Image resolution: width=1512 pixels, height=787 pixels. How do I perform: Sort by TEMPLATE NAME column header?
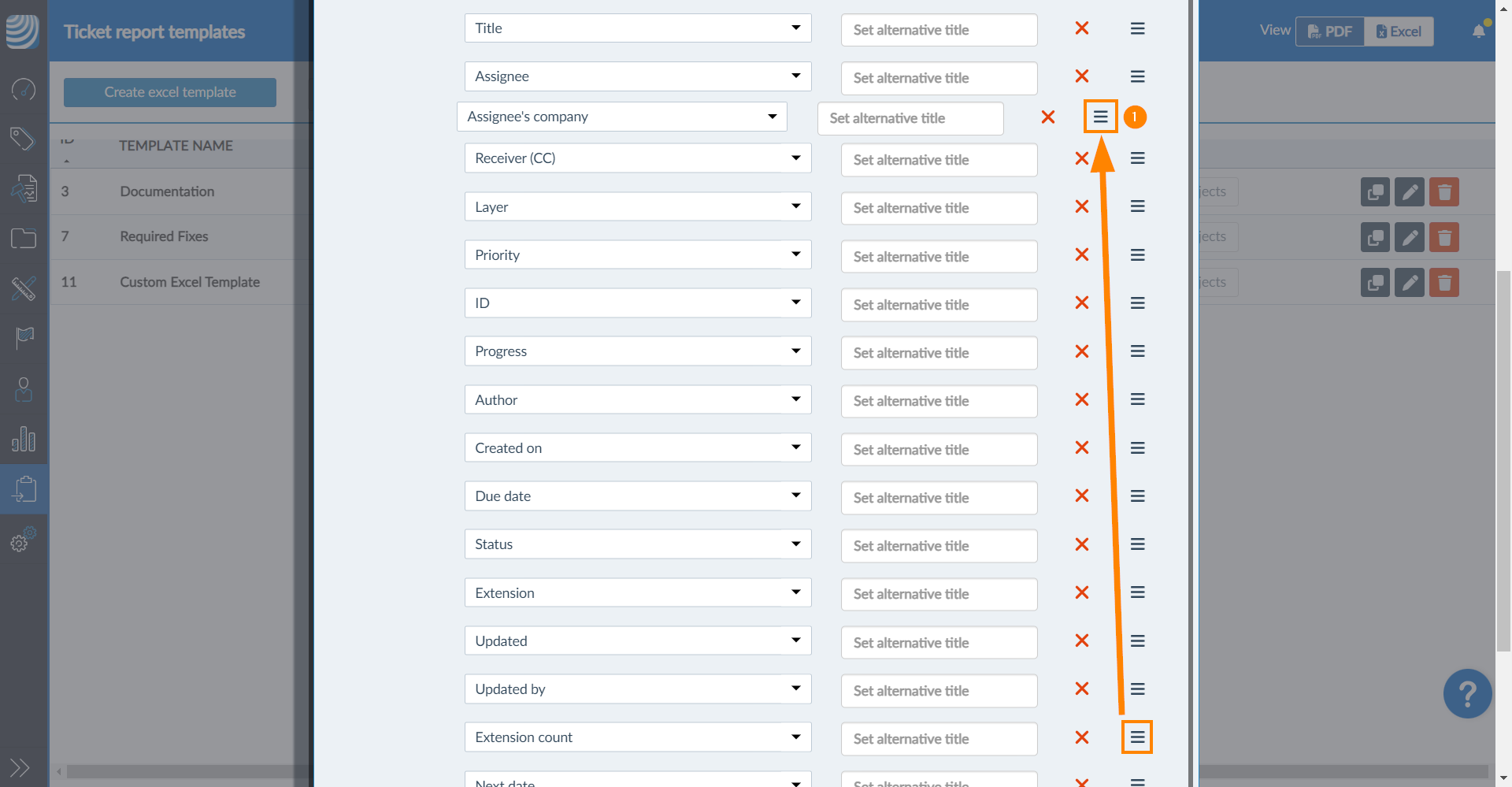tap(176, 146)
